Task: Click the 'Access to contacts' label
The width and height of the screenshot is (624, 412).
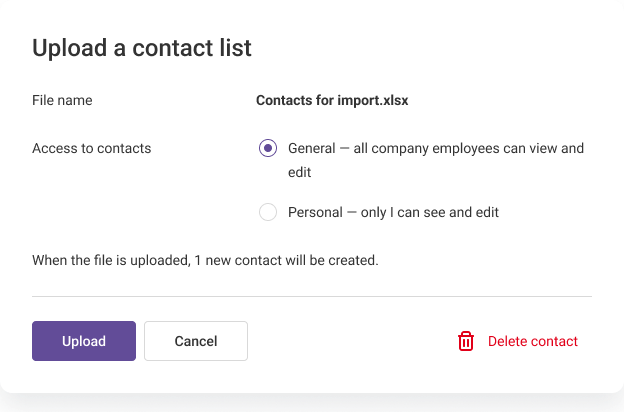Action: click(x=92, y=148)
